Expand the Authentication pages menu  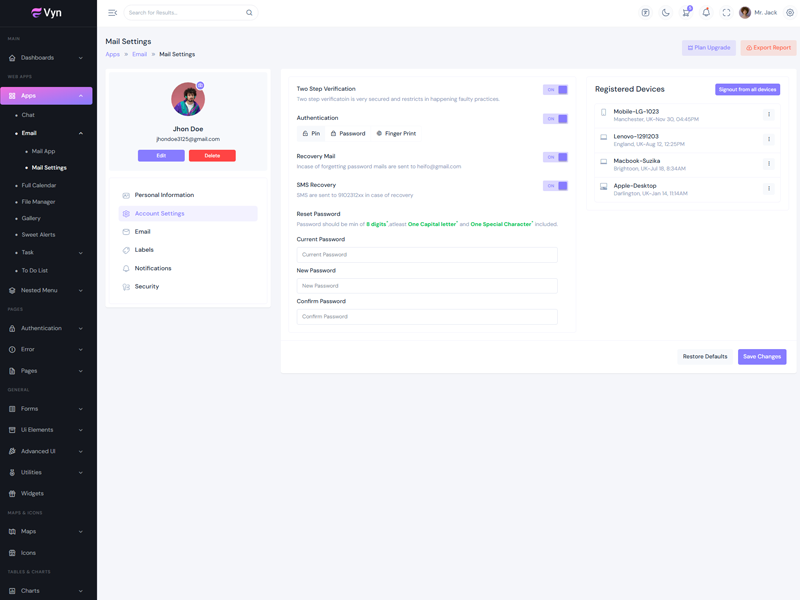pos(47,328)
